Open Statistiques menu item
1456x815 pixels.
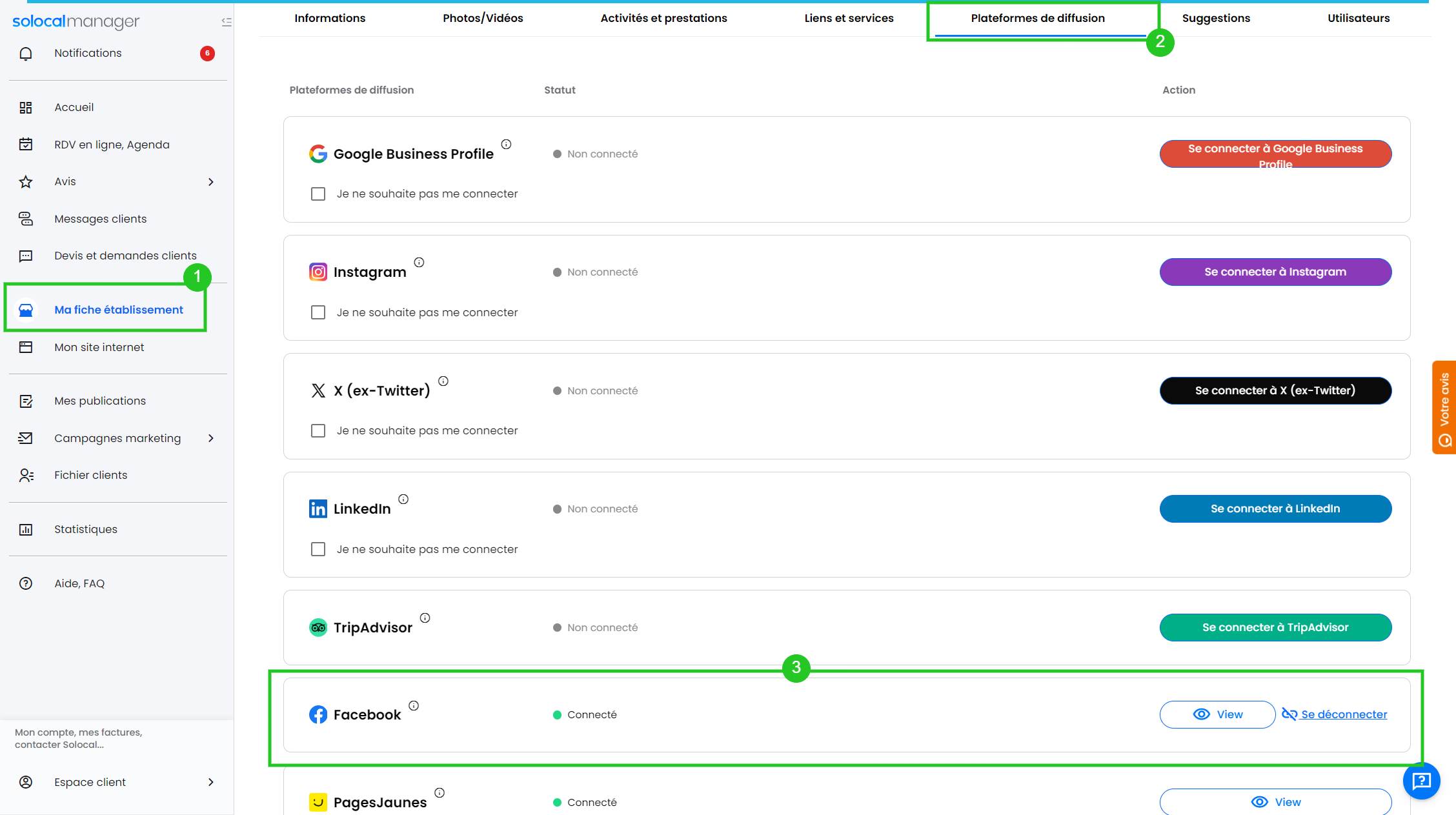pos(86,530)
